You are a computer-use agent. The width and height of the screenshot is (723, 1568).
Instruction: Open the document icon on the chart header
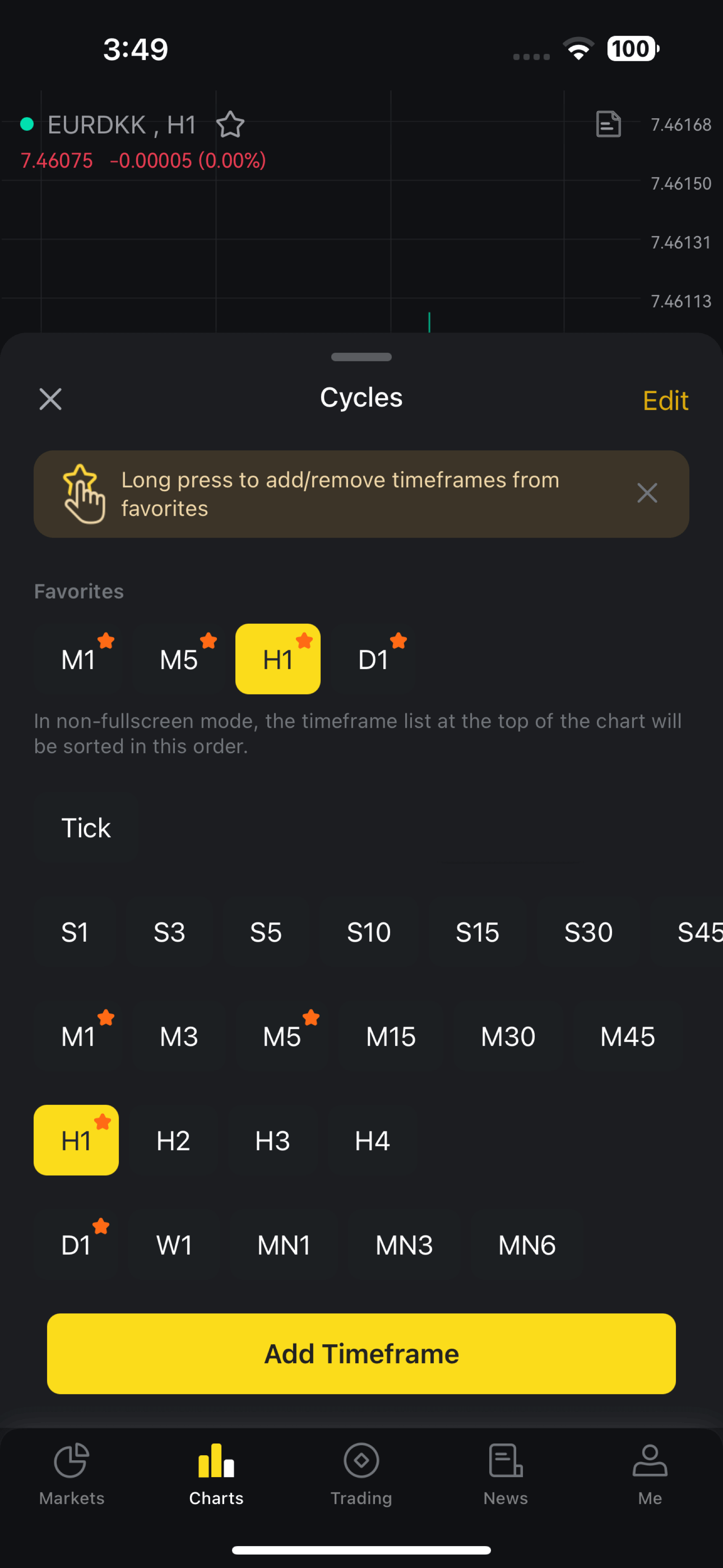[x=608, y=124]
